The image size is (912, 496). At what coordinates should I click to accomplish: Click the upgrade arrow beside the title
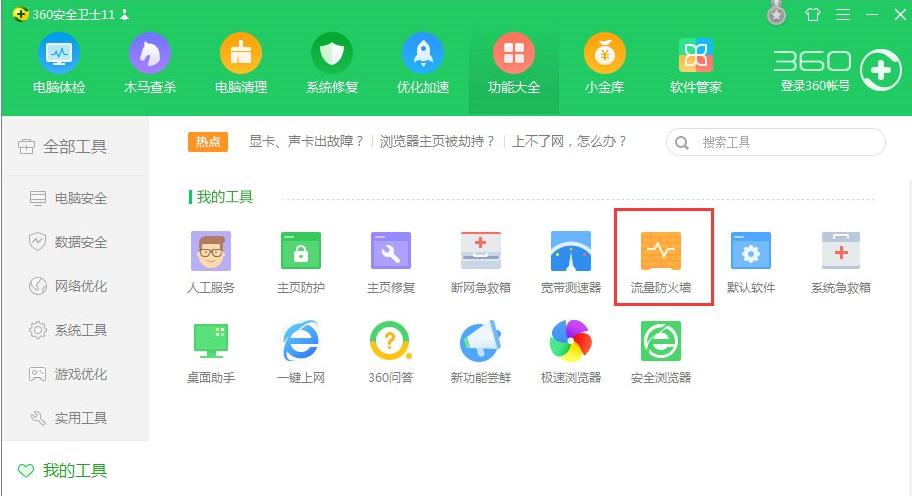124,15
